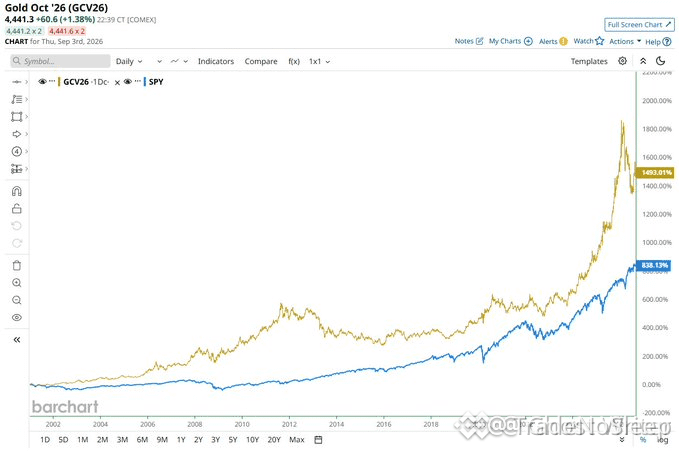Viewport: 679px width, 451px height.
Task: Toggle visibility of GCV26 series
Action: 42,81
